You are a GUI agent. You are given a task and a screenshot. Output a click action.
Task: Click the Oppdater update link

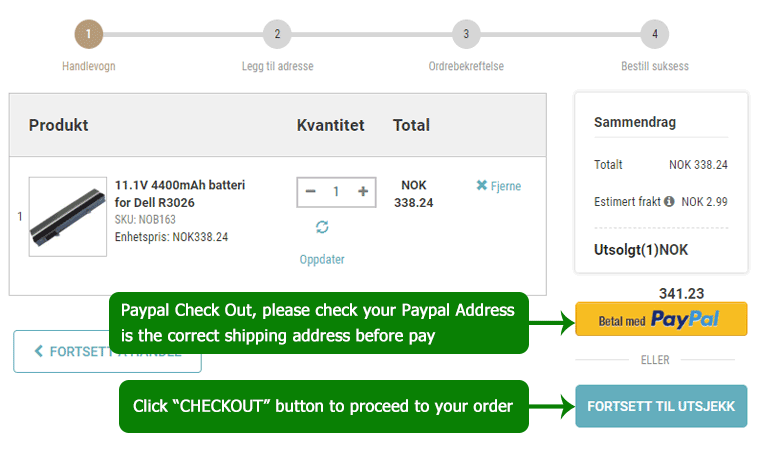(322, 259)
